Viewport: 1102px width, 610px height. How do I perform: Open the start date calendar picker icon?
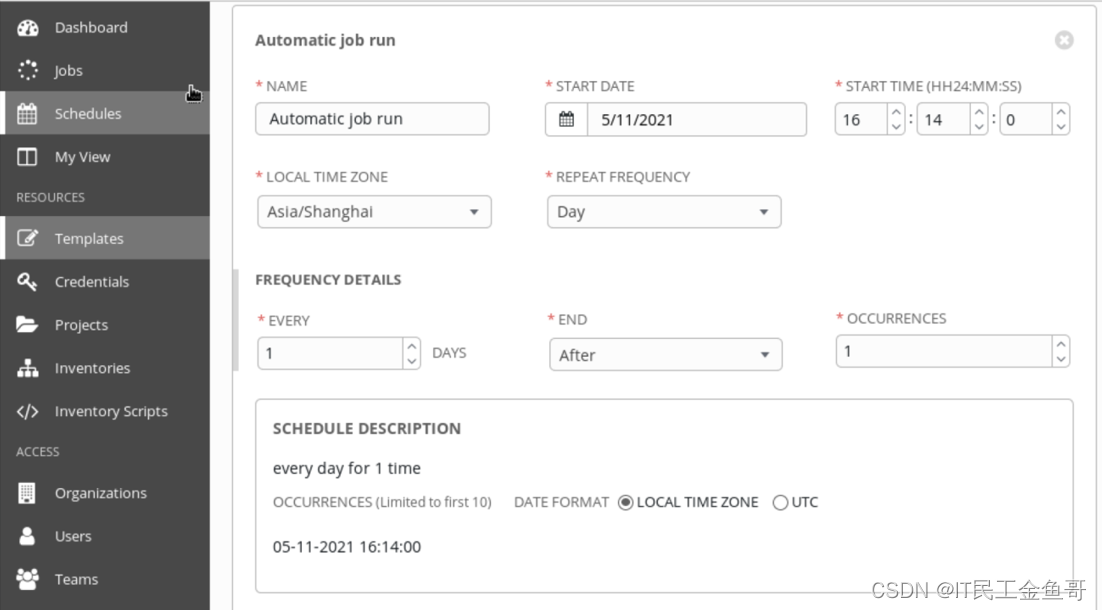tap(566, 119)
